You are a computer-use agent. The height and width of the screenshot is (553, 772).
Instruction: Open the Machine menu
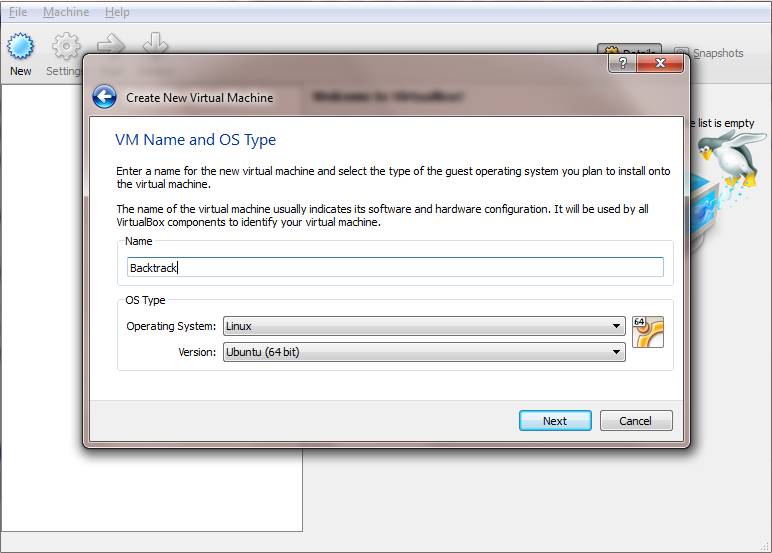click(66, 12)
